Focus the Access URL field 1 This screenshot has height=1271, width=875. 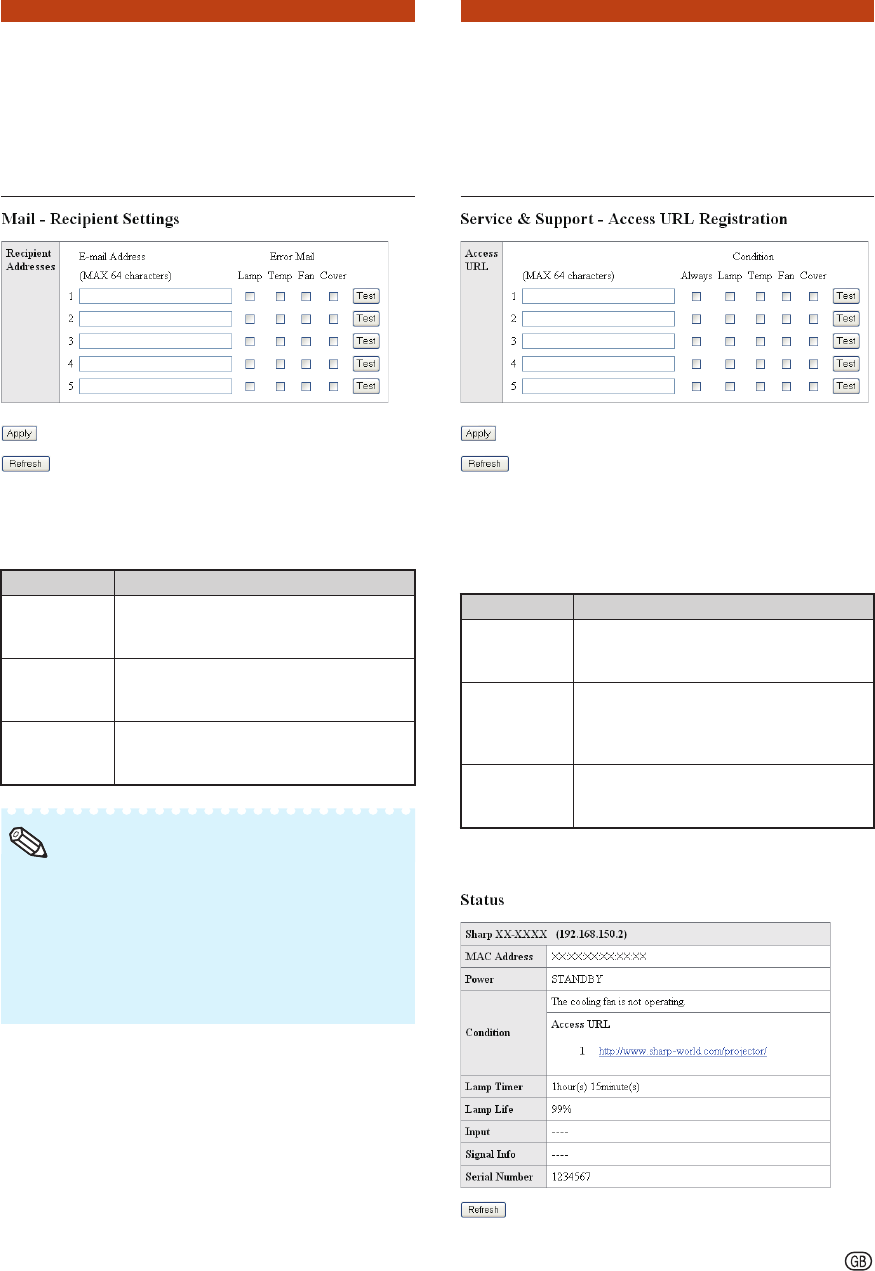tap(598, 296)
